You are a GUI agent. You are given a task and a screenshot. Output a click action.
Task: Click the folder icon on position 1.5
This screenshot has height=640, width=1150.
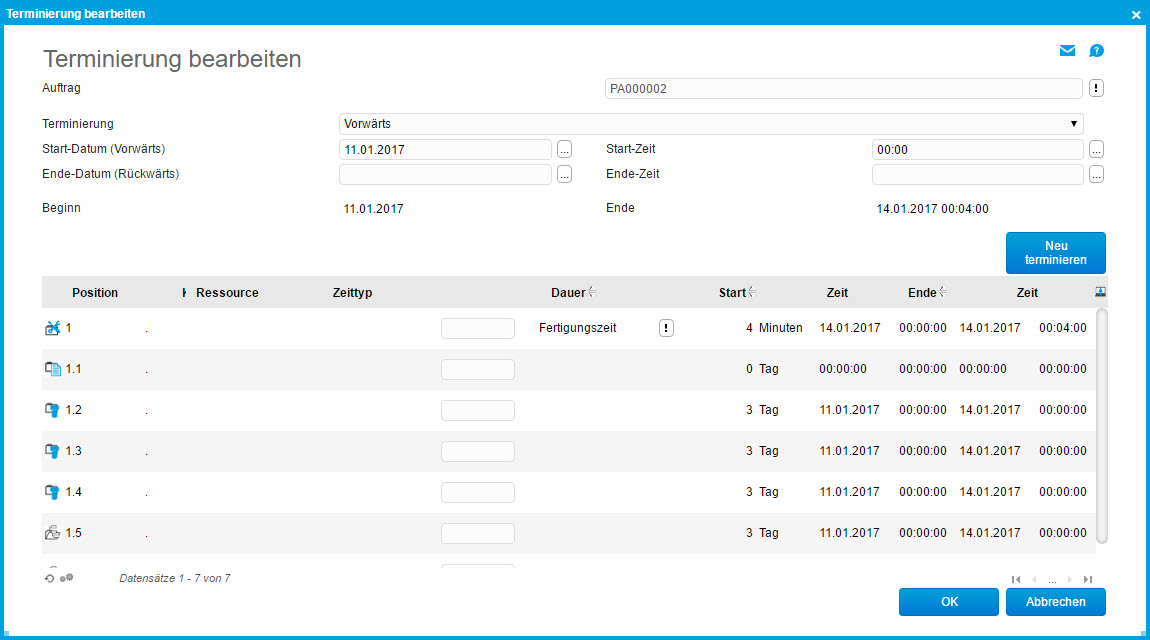click(x=52, y=532)
